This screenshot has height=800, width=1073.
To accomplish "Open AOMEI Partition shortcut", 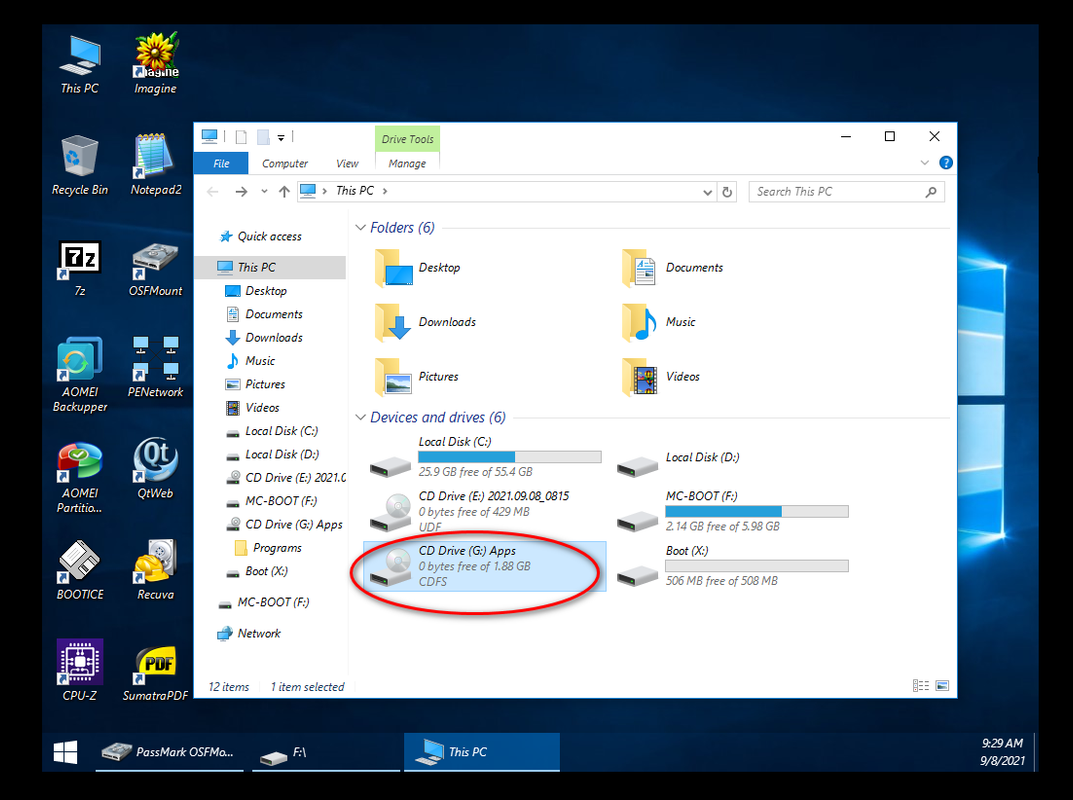I will click(79, 477).
